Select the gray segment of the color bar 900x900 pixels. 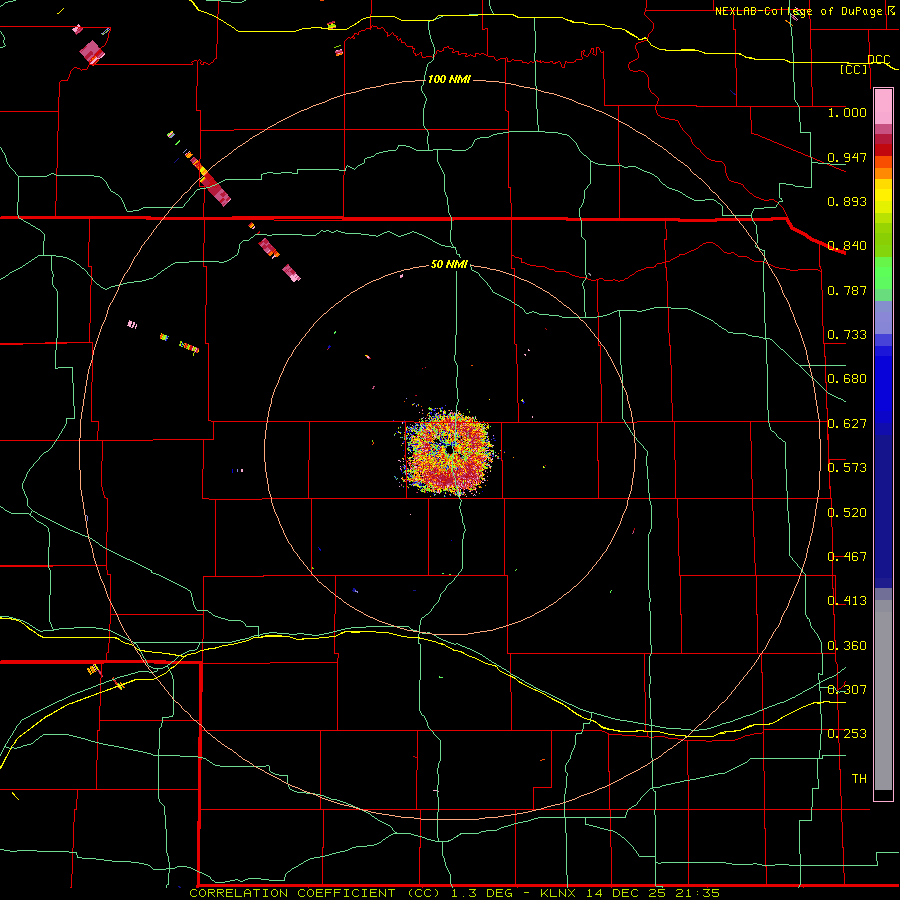click(883, 695)
